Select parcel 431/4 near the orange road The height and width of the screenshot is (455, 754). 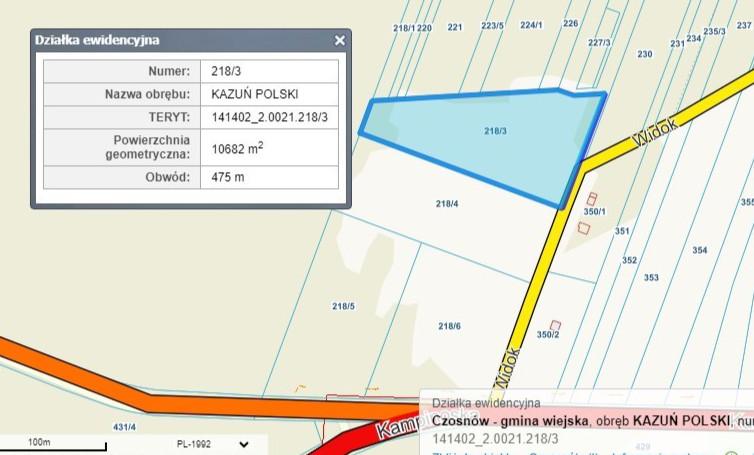[x=124, y=427]
